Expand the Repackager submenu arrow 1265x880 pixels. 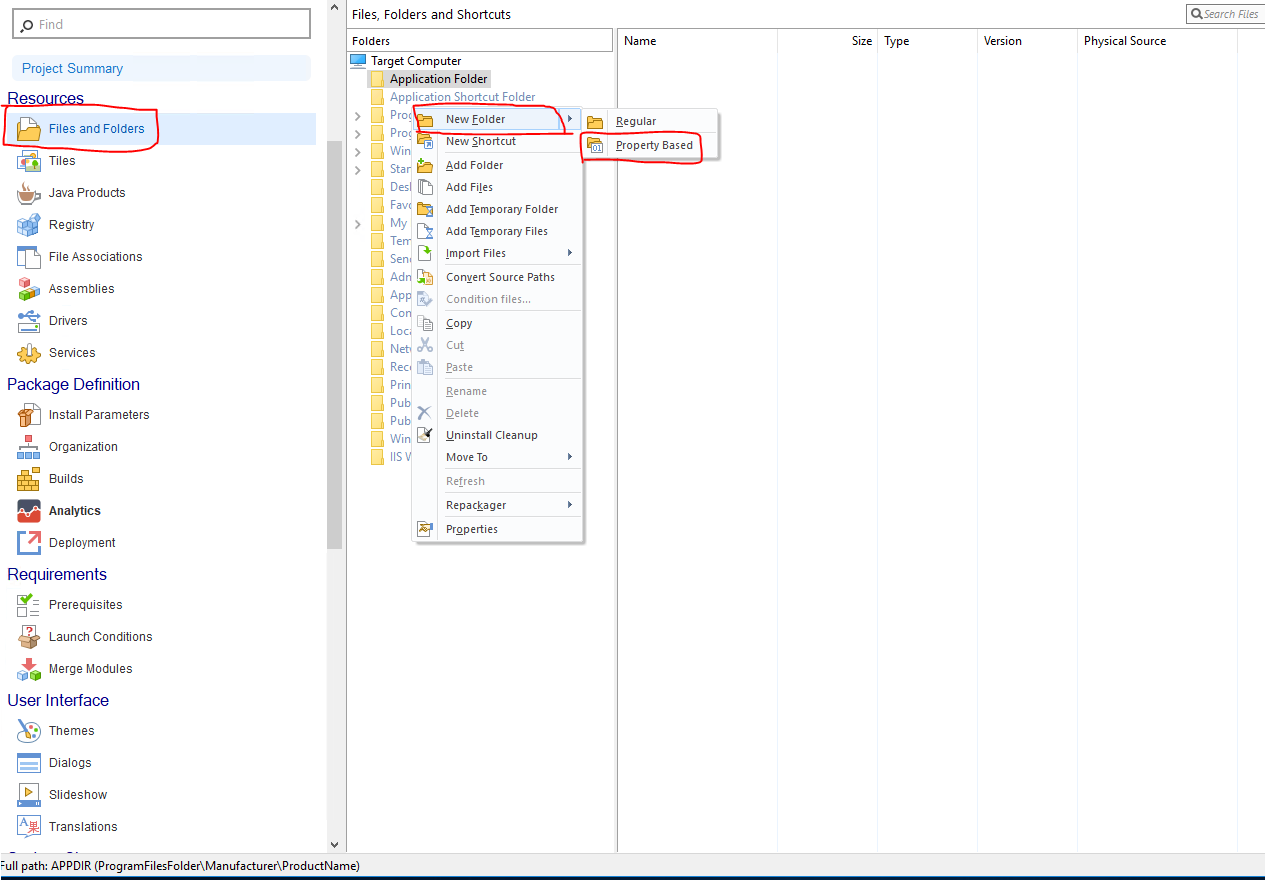pyautogui.click(x=570, y=505)
